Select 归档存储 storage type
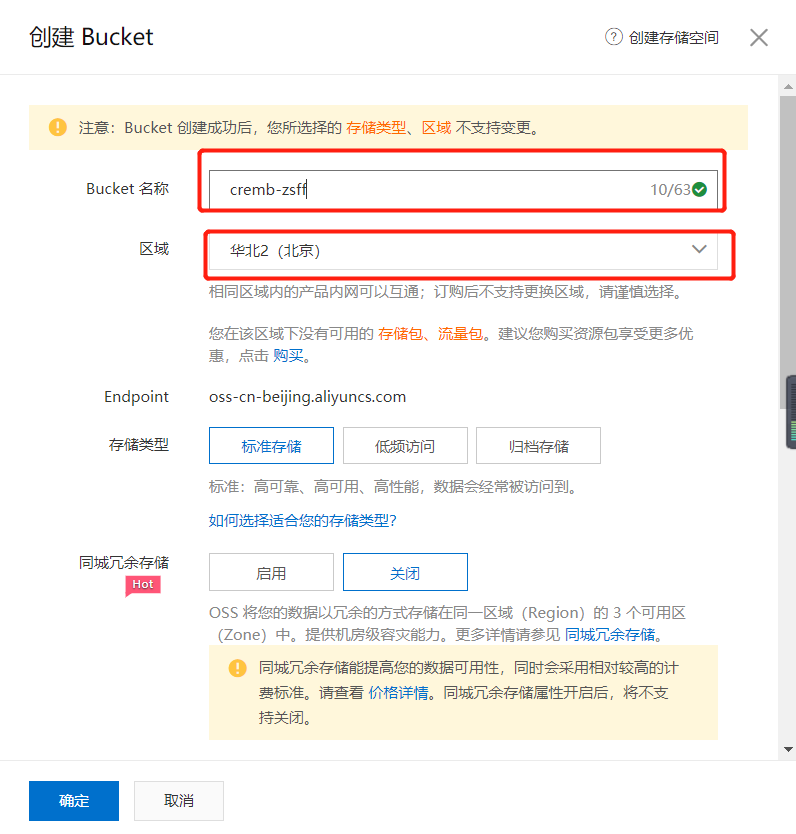 (538, 446)
